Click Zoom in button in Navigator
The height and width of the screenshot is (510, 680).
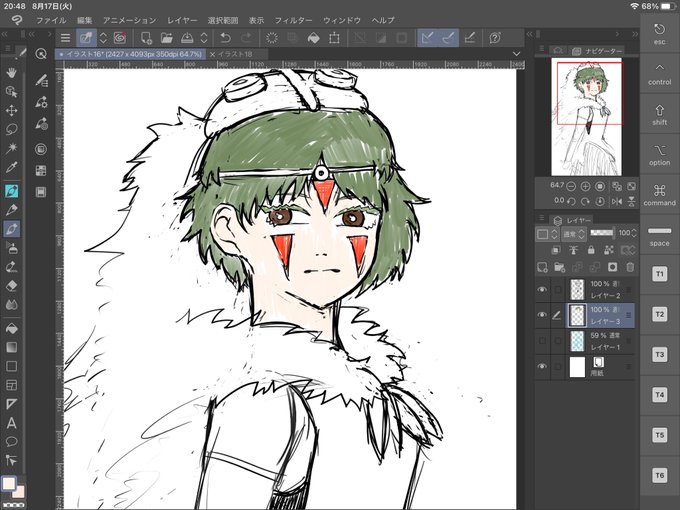[585, 186]
